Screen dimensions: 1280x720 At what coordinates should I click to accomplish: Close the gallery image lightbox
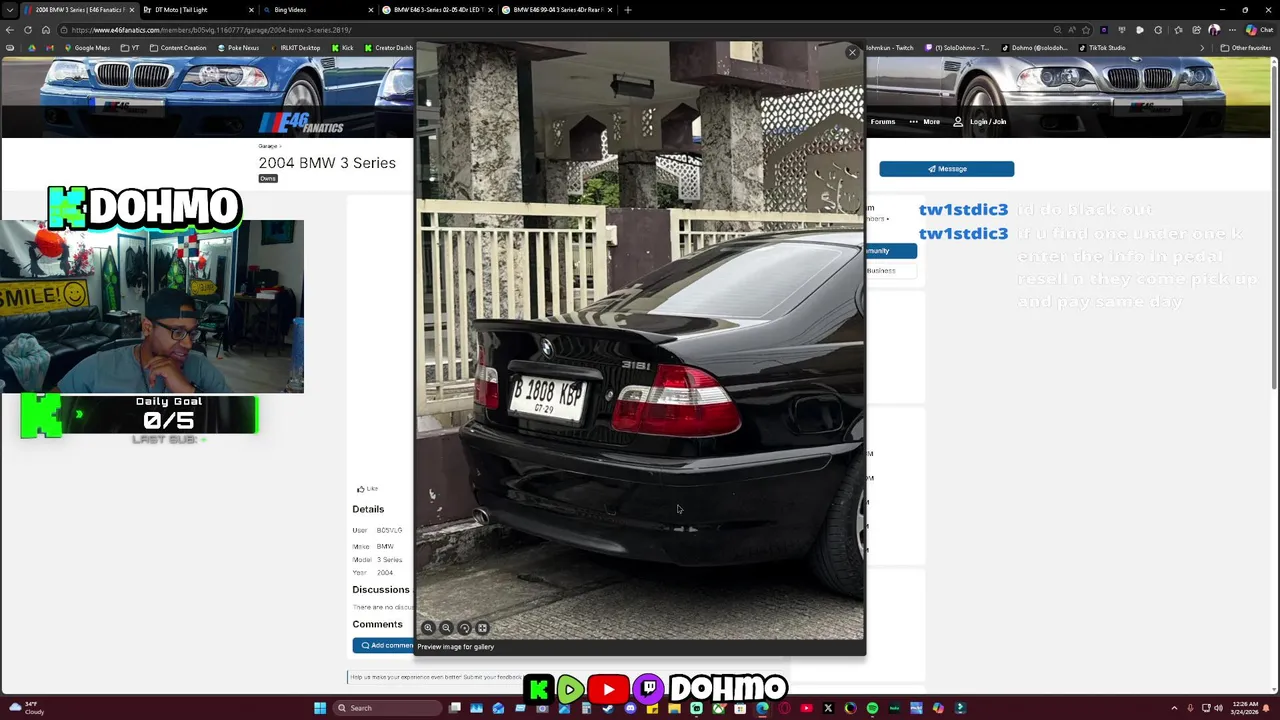852,52
